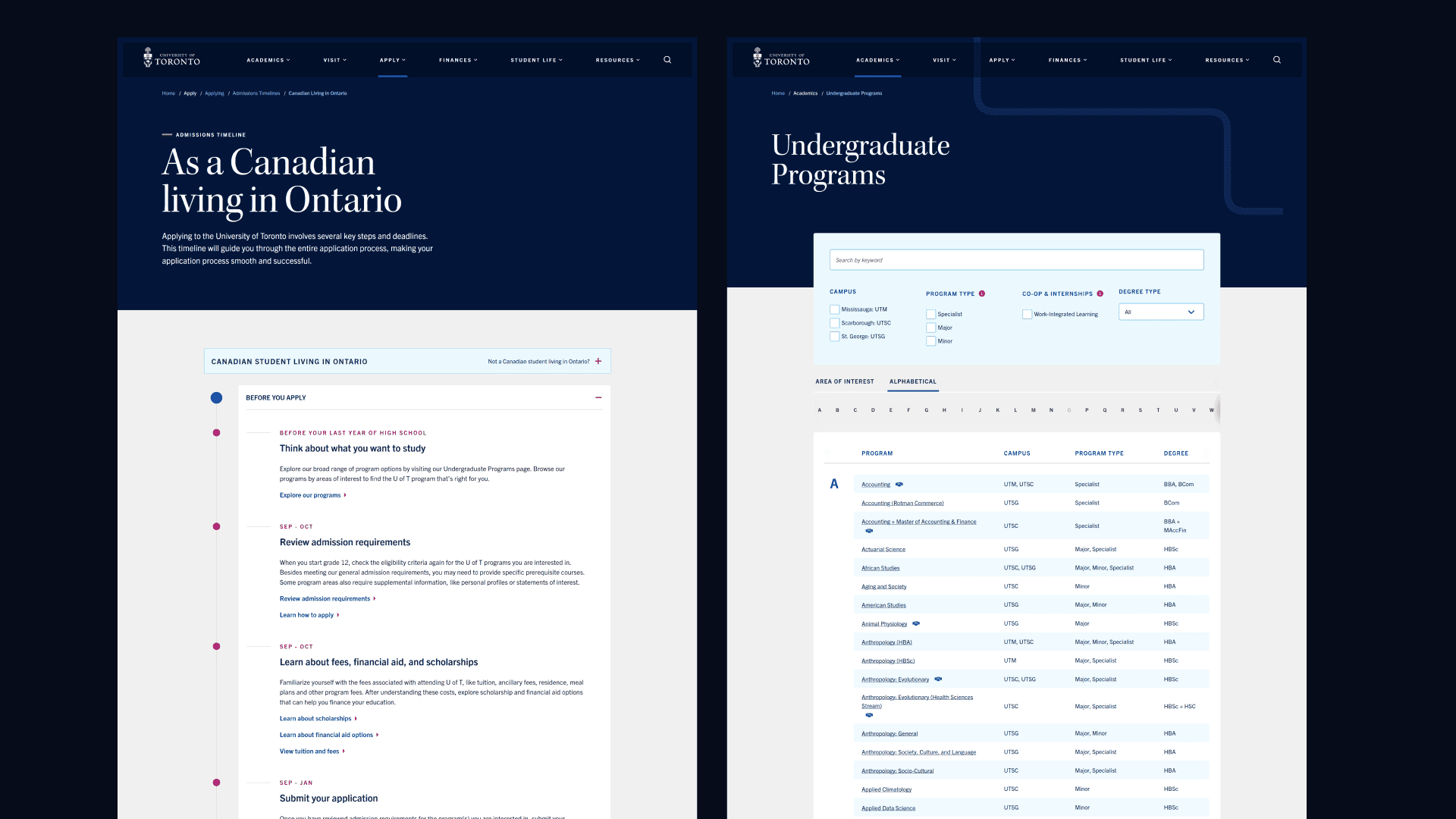Click the Home breadcrumb on the Undergraduate Programs page
This screenshot has height=819, width=1456.
click(778, 93)
